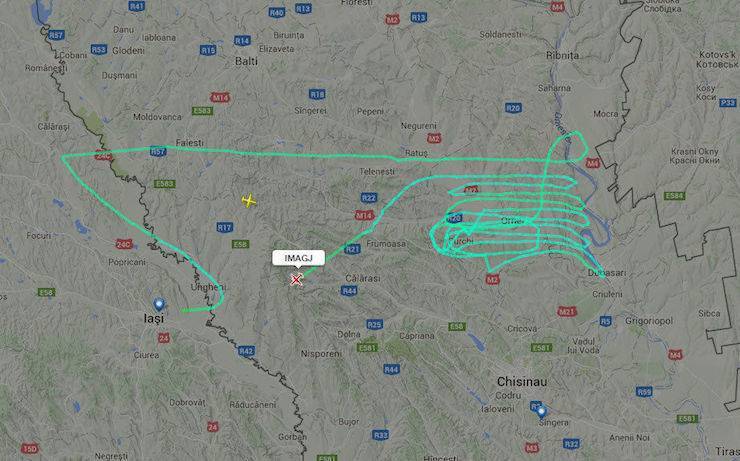Click the Nisporeni town label

(321, 353)
